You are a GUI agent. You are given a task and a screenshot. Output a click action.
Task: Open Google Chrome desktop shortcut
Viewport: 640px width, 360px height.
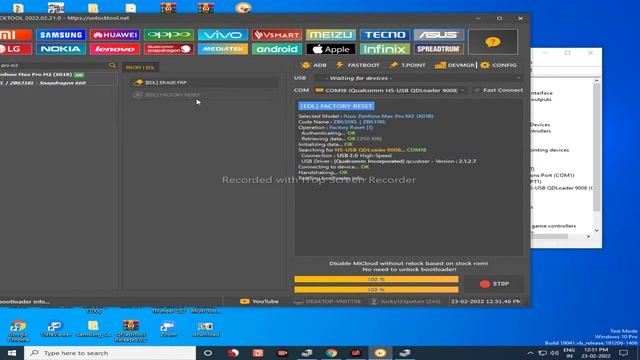pyautogui.click(x=18, y=331)
